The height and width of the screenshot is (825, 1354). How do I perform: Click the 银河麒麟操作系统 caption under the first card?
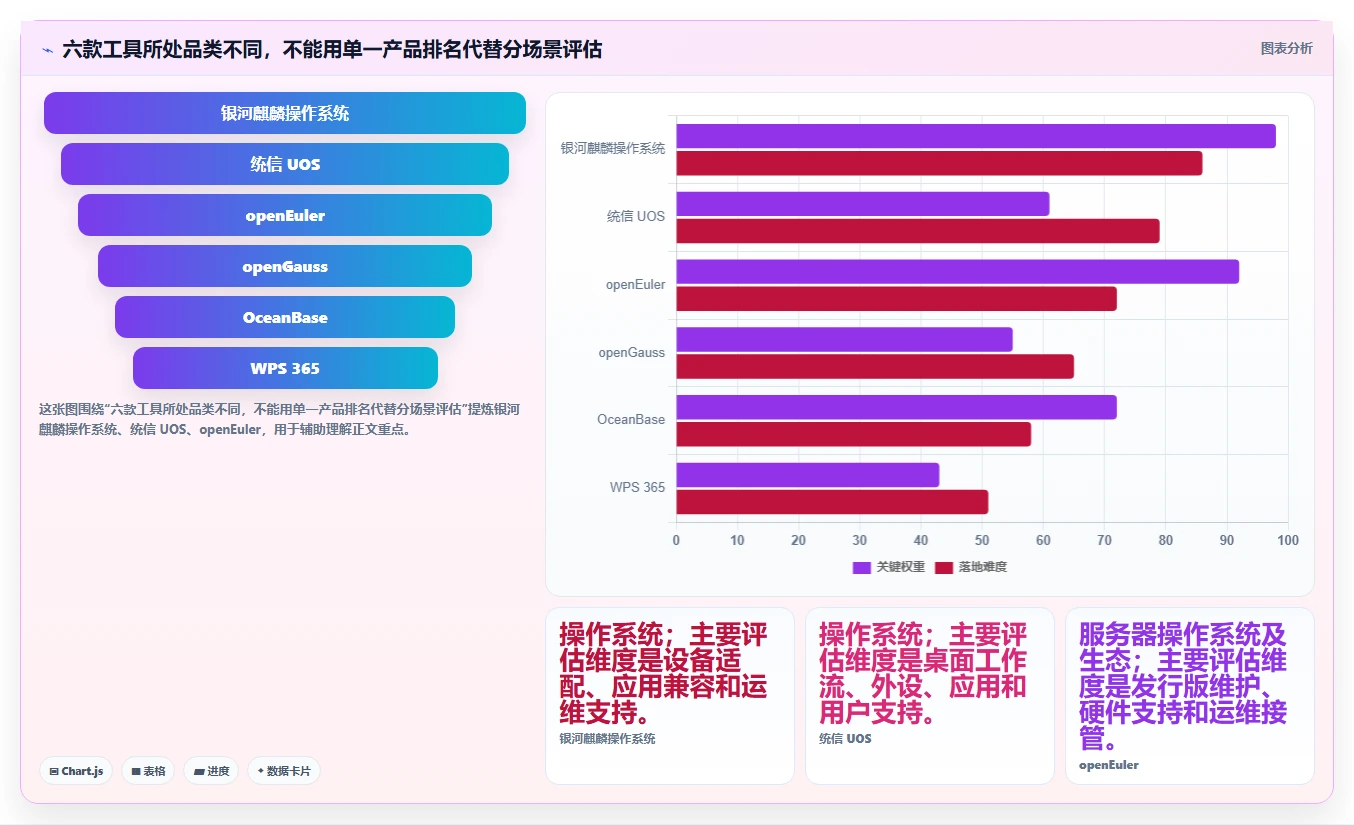607,738
